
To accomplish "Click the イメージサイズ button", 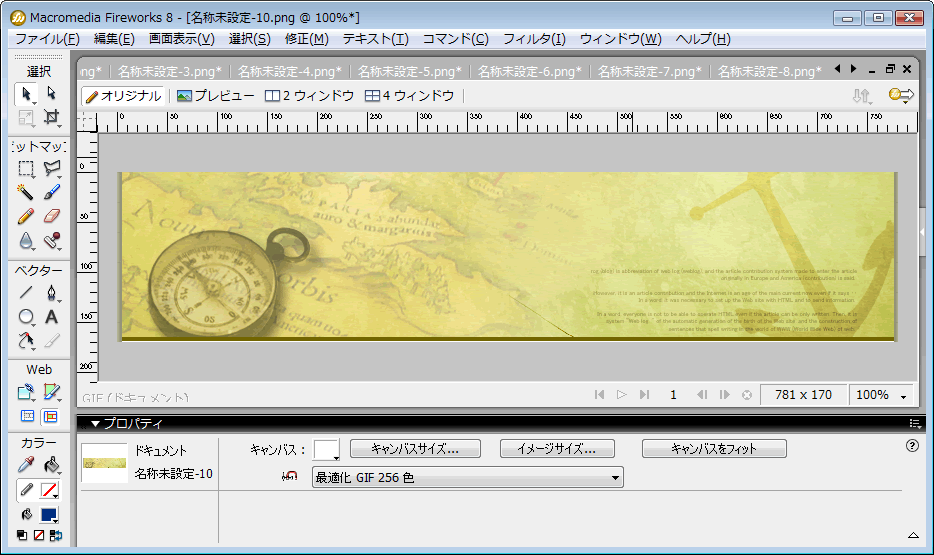I will pos(557,449).
